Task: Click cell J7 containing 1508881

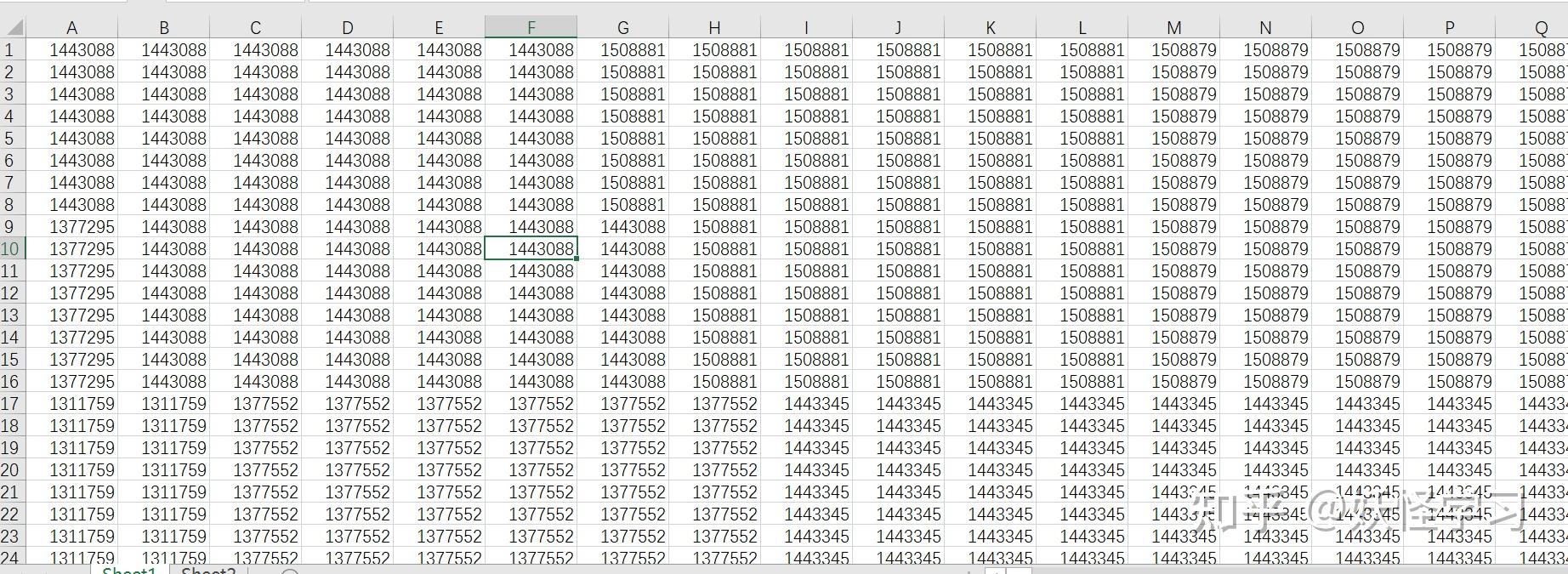Action: pos(898,183)
